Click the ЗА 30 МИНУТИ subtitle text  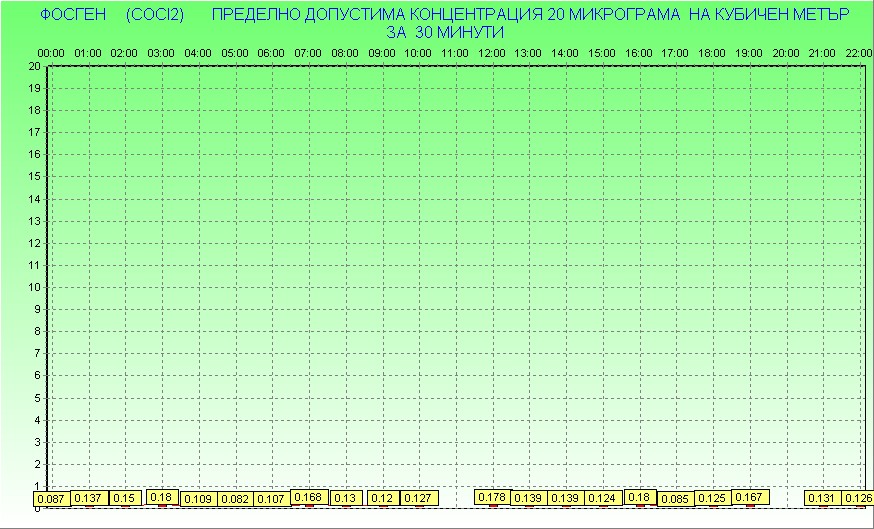pyautogui.click(x=444, y=32)
